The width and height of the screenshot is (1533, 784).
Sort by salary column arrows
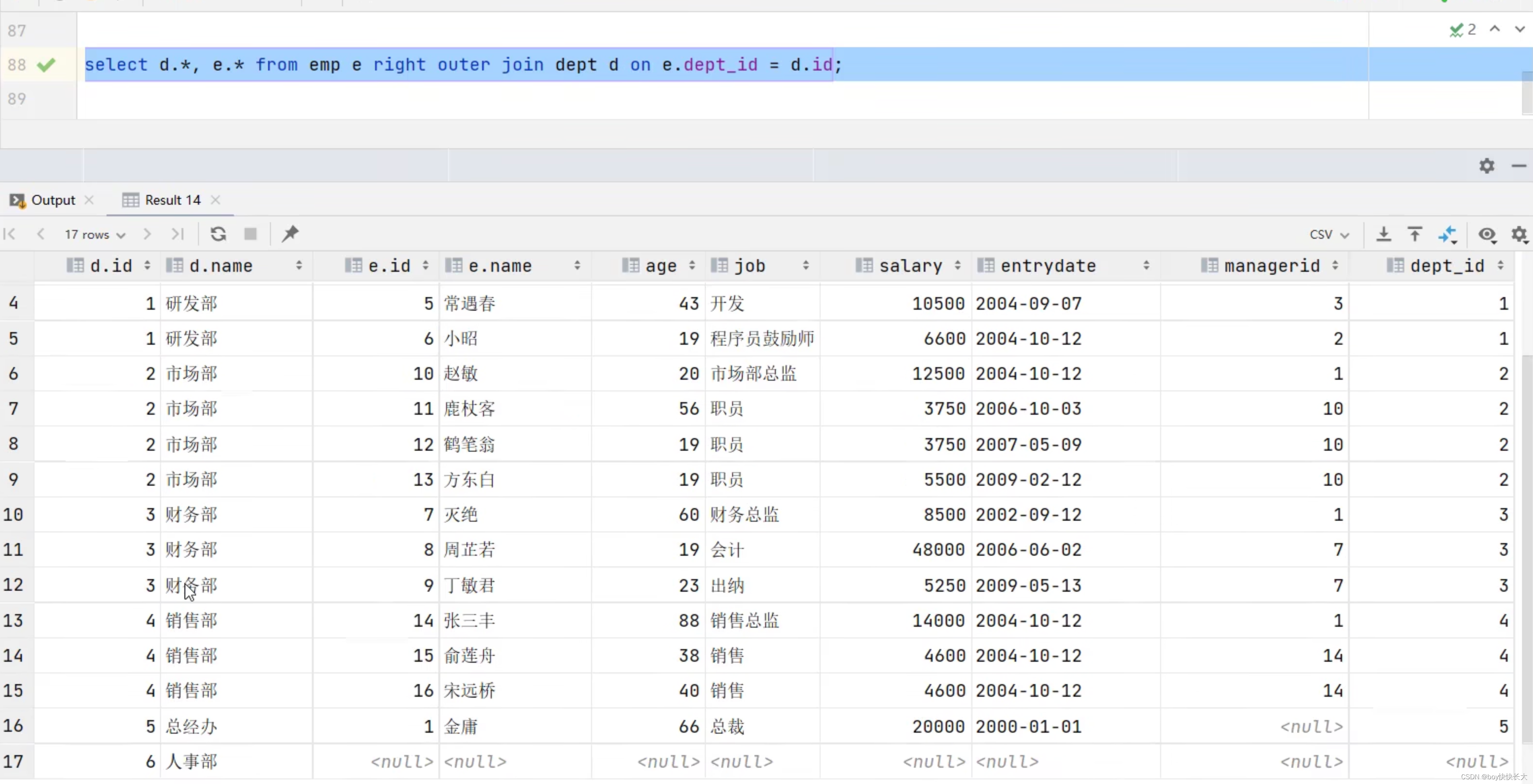coord(958,265)
